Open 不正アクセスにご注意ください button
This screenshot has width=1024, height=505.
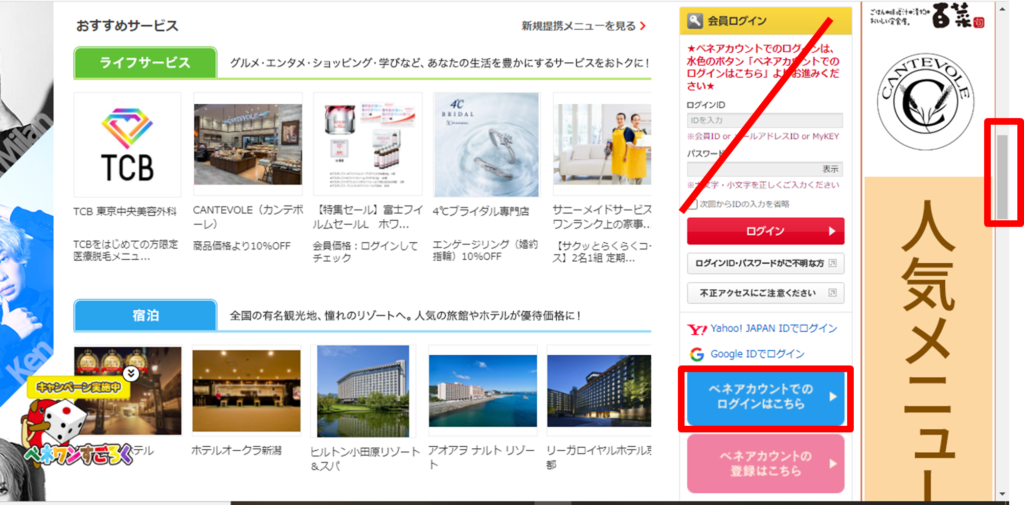(765, 293)
